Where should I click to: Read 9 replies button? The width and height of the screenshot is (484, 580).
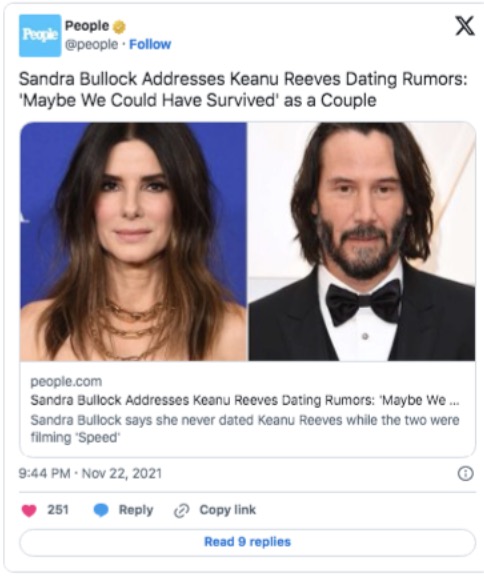[x=248, y=542]
